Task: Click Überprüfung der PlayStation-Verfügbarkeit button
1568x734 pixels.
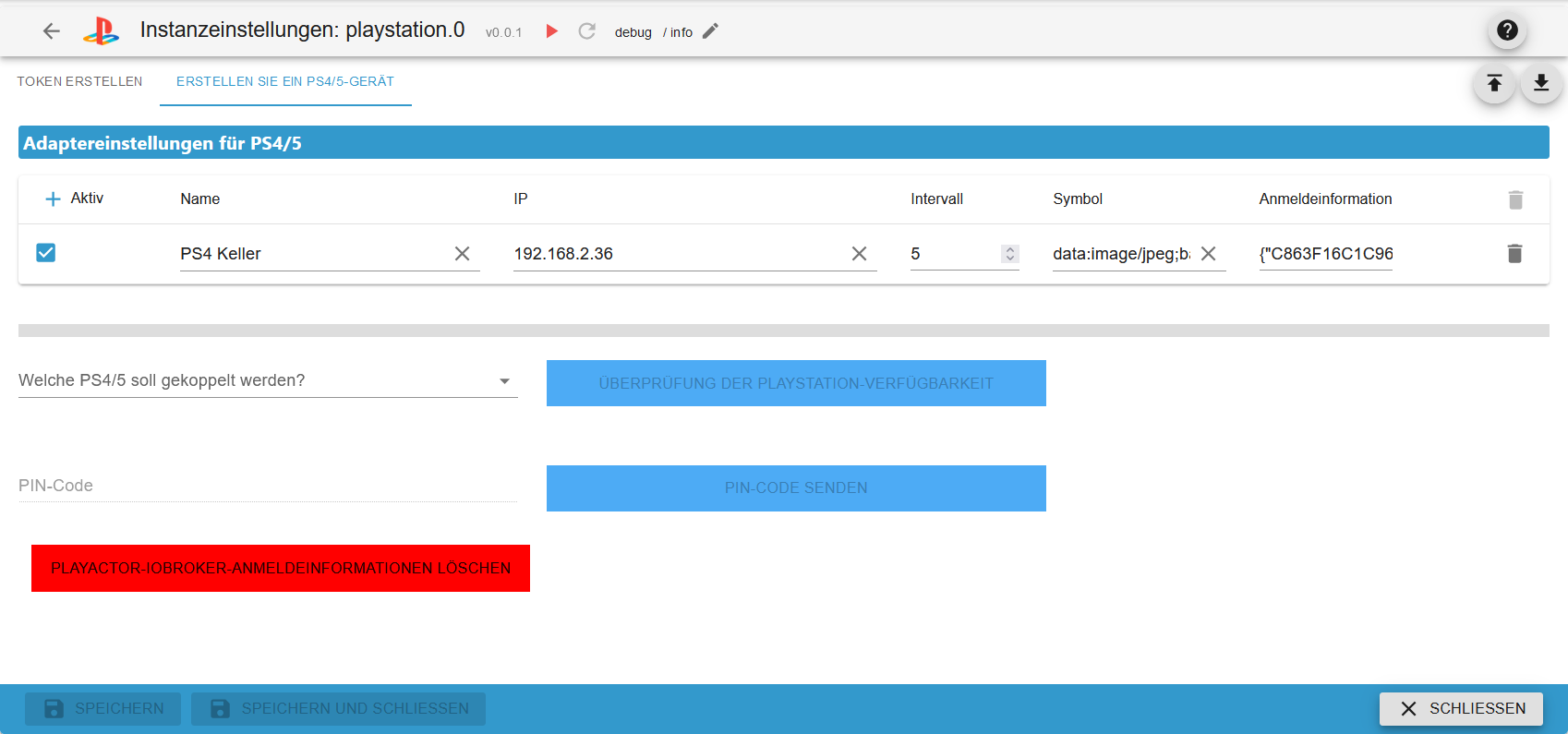Action: click(796, 383)
